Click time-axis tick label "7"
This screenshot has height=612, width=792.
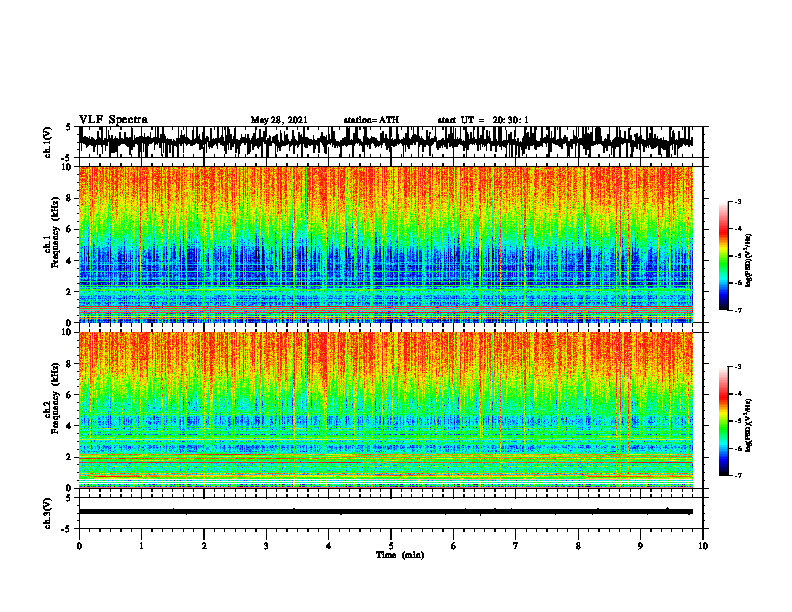[x=516, y=546]
